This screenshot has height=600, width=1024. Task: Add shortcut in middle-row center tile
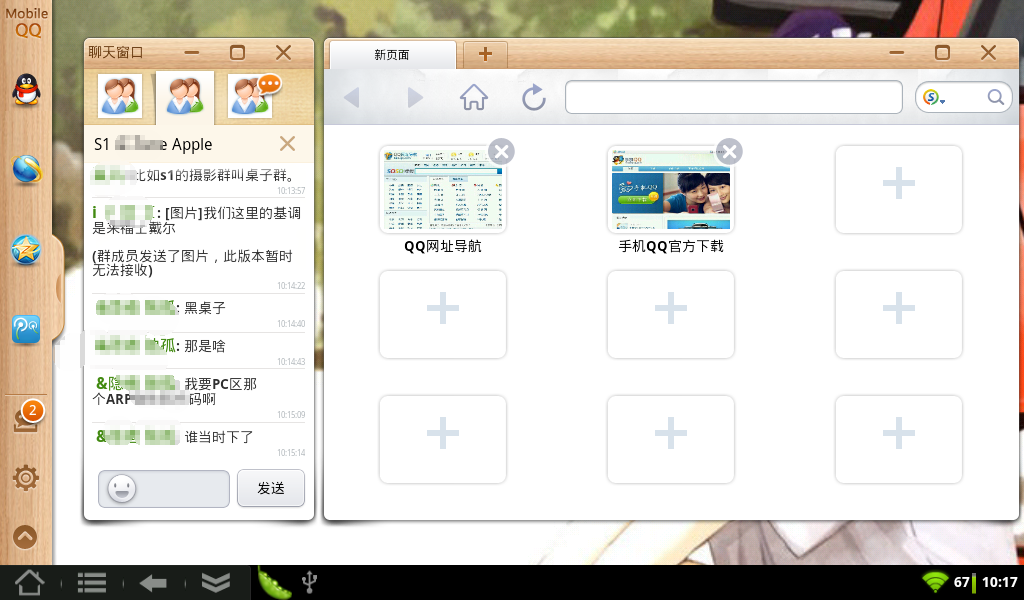671,314
